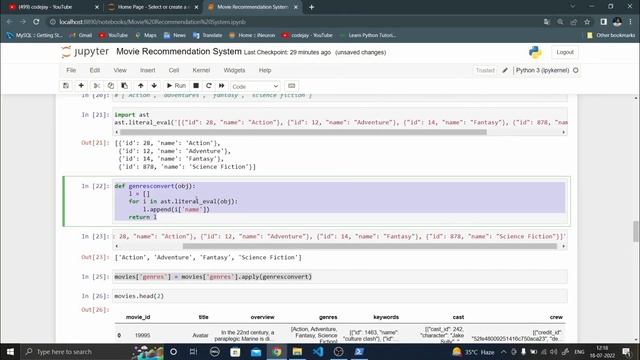
Task: Open the Windows Start menu
Action: click(10, 352)
